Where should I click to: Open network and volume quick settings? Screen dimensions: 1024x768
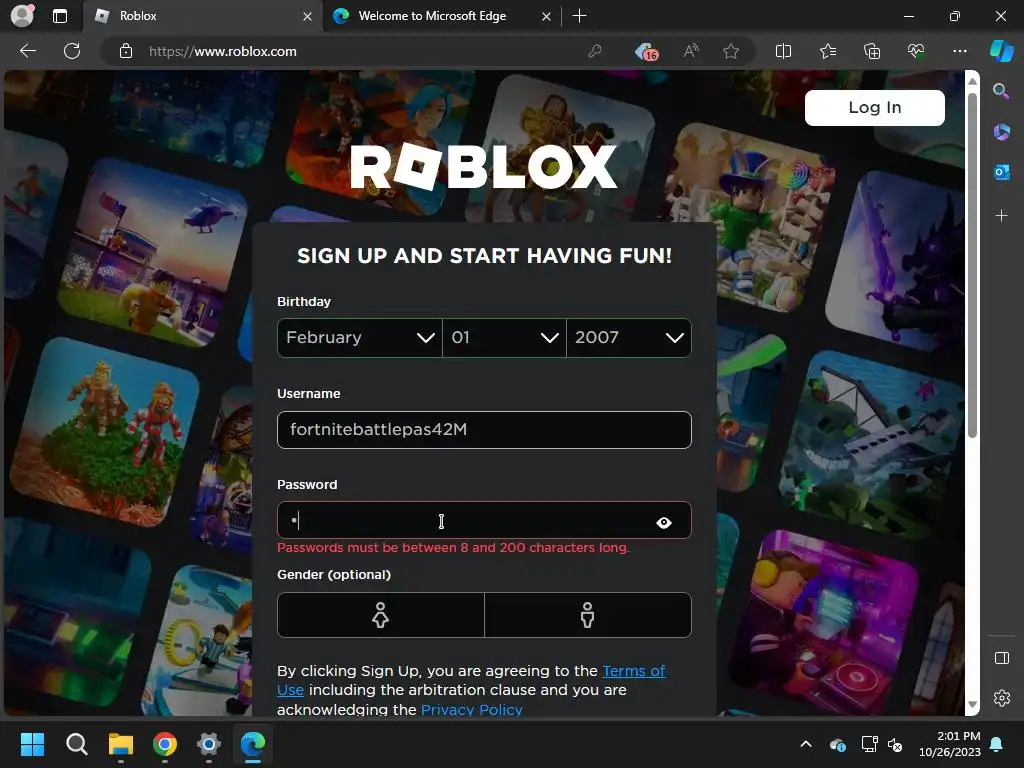click(882, 744)
